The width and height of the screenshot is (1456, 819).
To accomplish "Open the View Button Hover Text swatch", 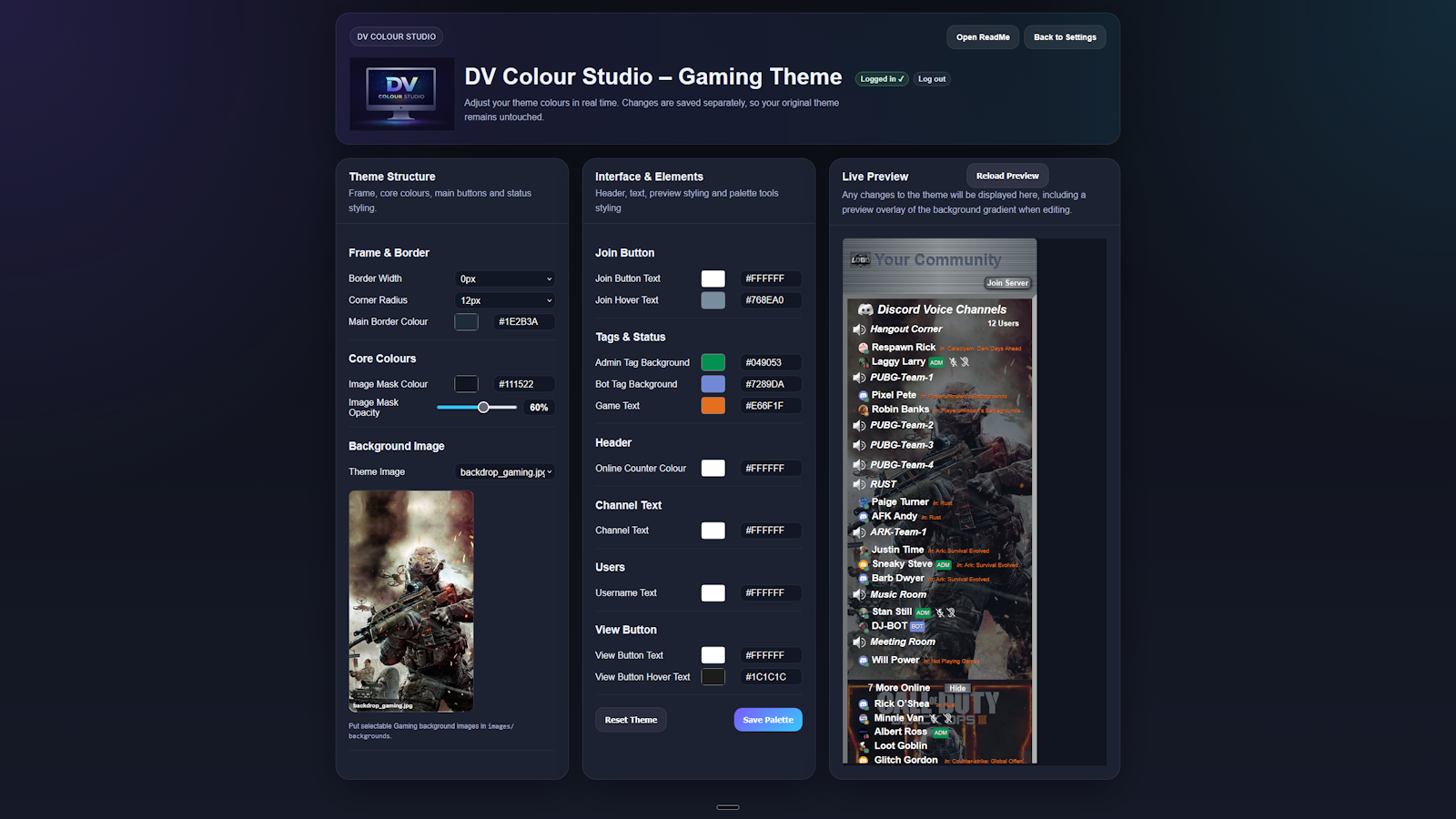I will coord(713,677).
